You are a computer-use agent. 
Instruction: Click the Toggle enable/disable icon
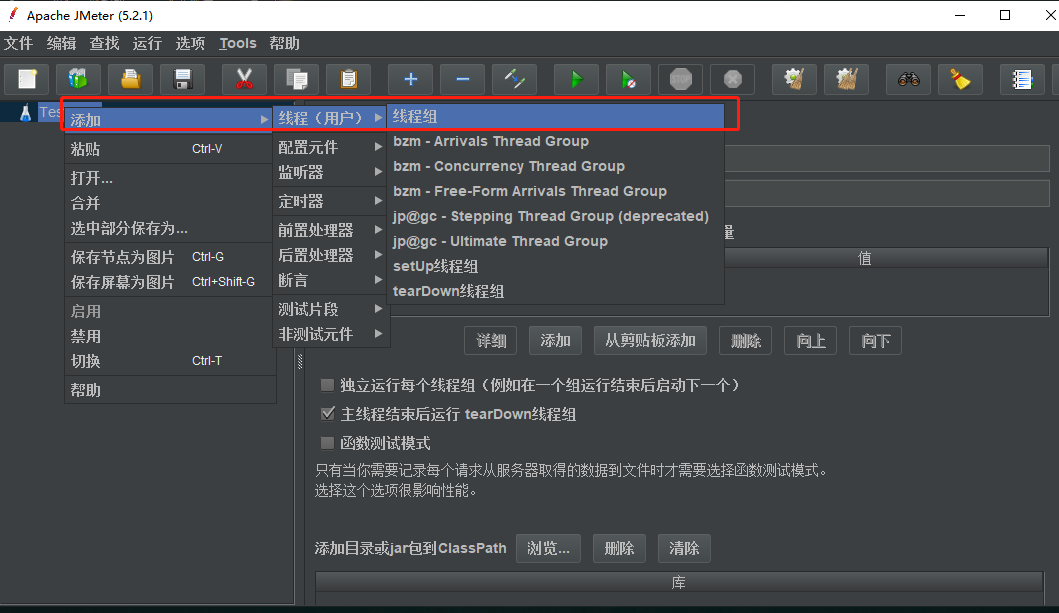tap(515, 79)
